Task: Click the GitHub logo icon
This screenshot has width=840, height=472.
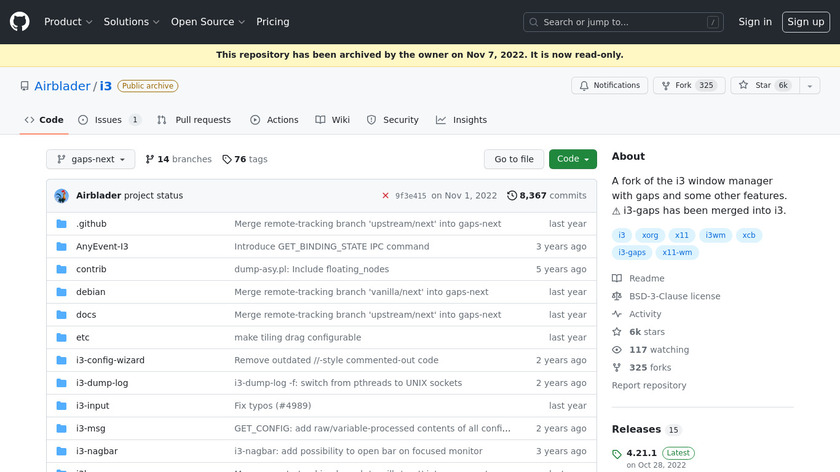Action: pos(20,21)
